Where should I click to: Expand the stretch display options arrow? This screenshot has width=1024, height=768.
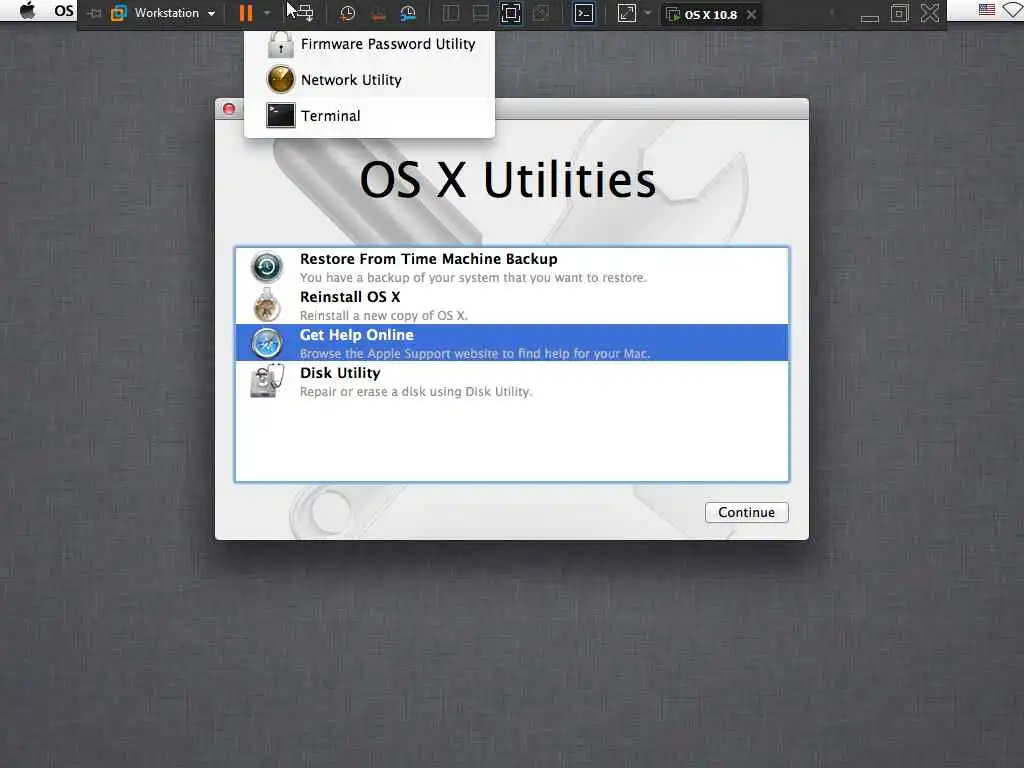point(647,13)
